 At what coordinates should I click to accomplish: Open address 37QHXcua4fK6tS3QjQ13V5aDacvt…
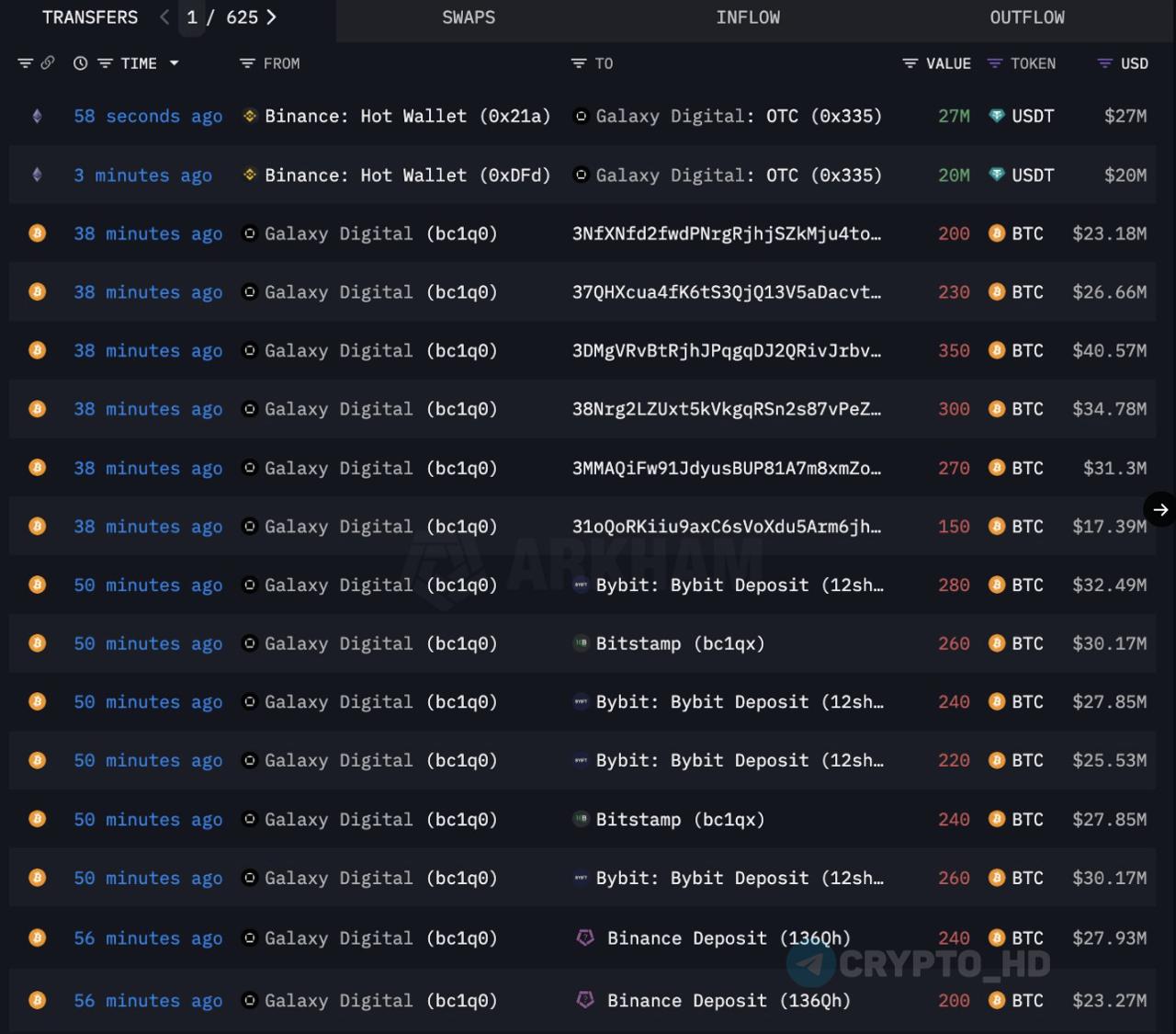click(727, 292)
